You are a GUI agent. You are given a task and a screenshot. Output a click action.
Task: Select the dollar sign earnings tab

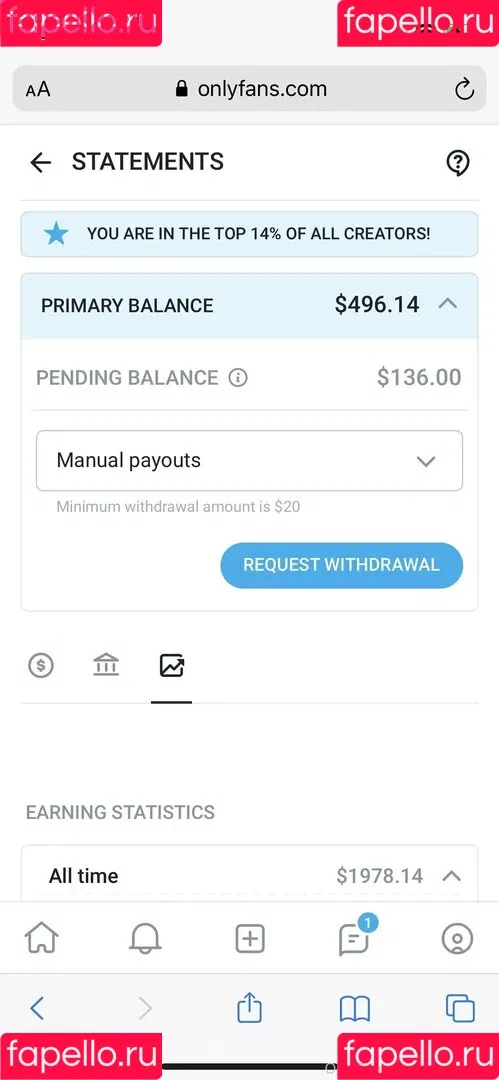click(41, 665)
